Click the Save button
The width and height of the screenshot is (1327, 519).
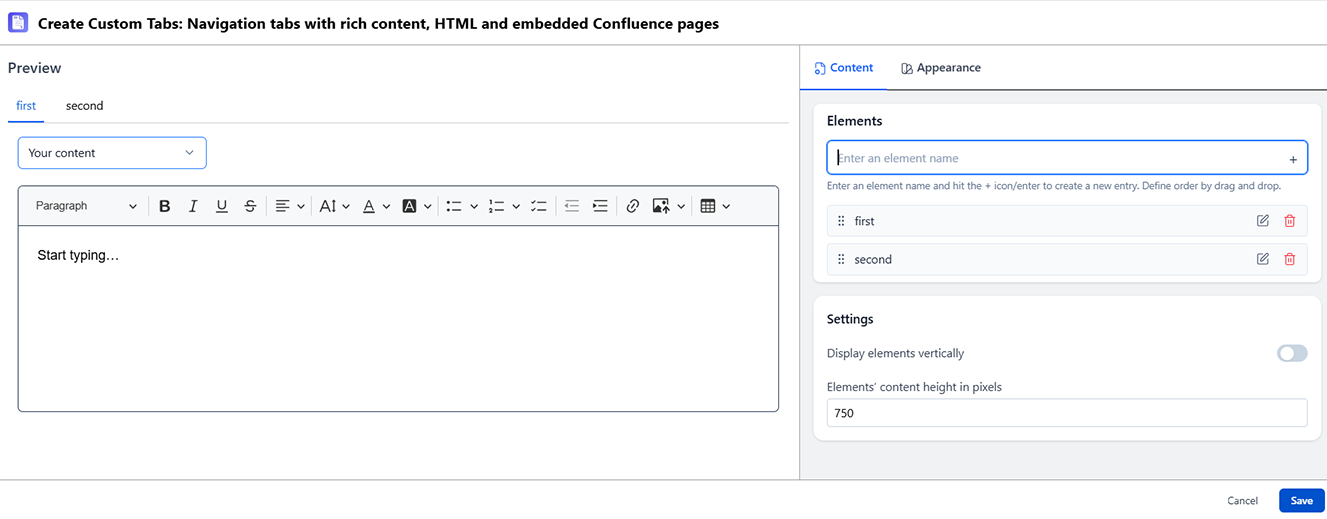point(1301,500)
